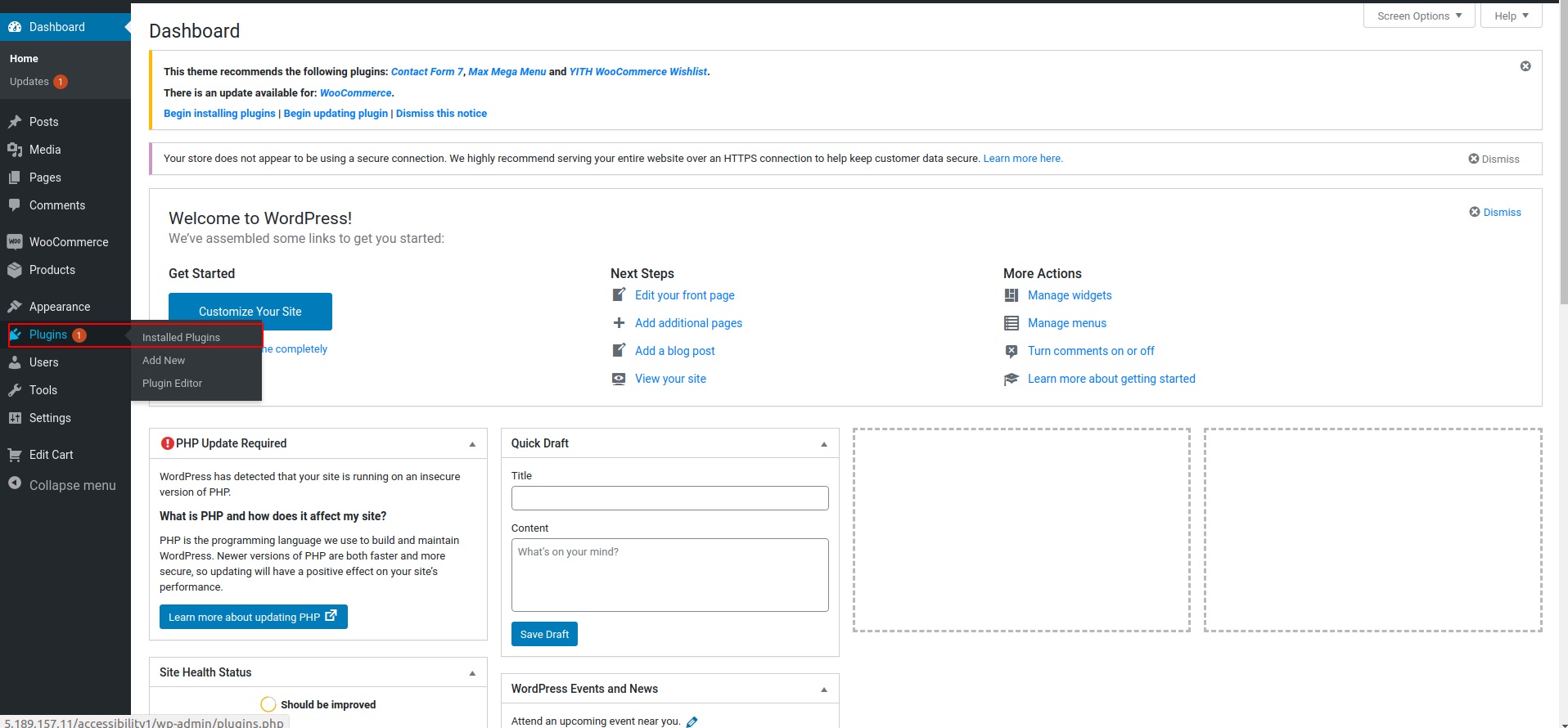This screenshot has height=728, width=1568.
Task: Click the Edit Cart shopping cart icon
Action: [15, 455]
